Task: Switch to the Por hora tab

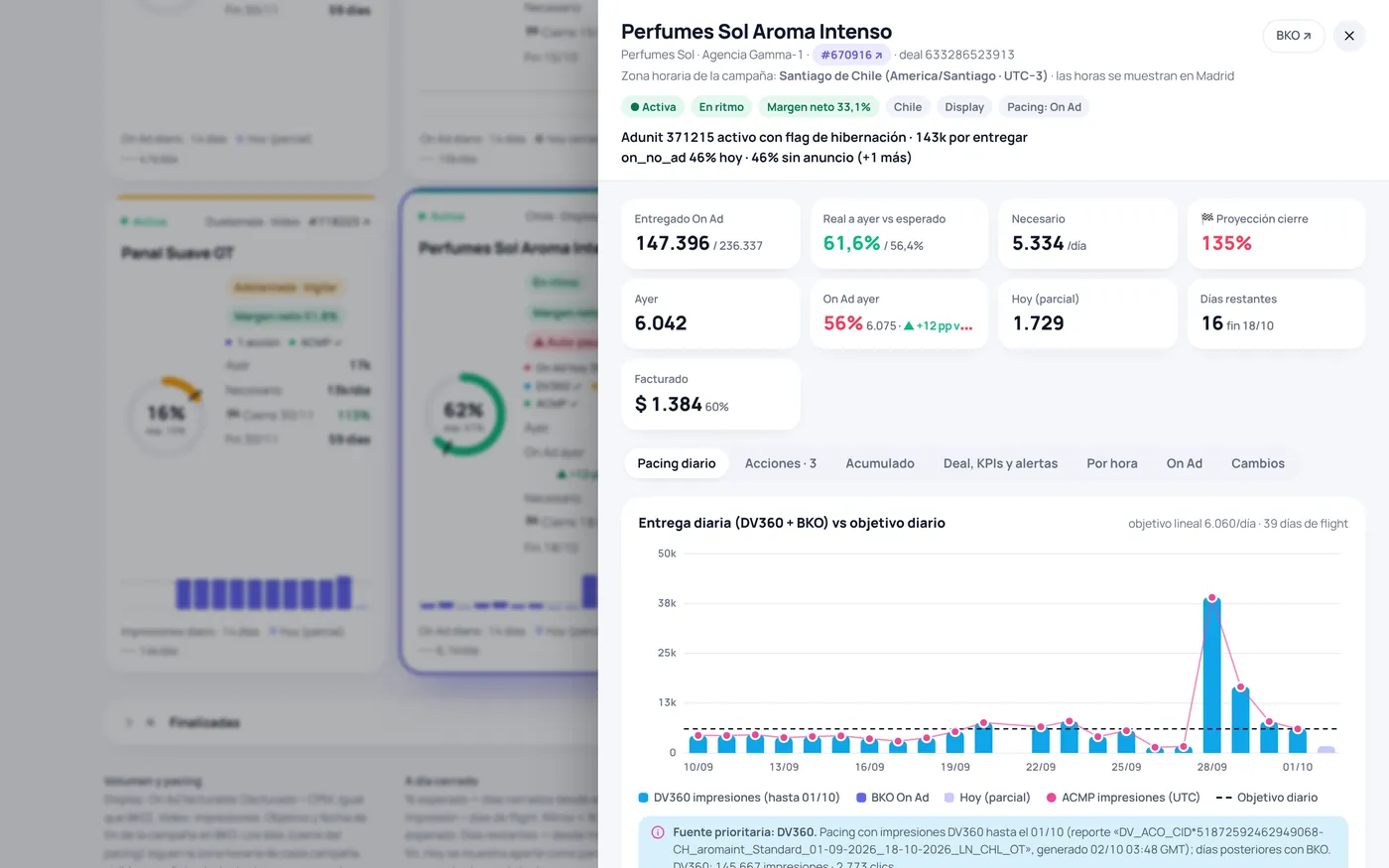Action: 1112,463
